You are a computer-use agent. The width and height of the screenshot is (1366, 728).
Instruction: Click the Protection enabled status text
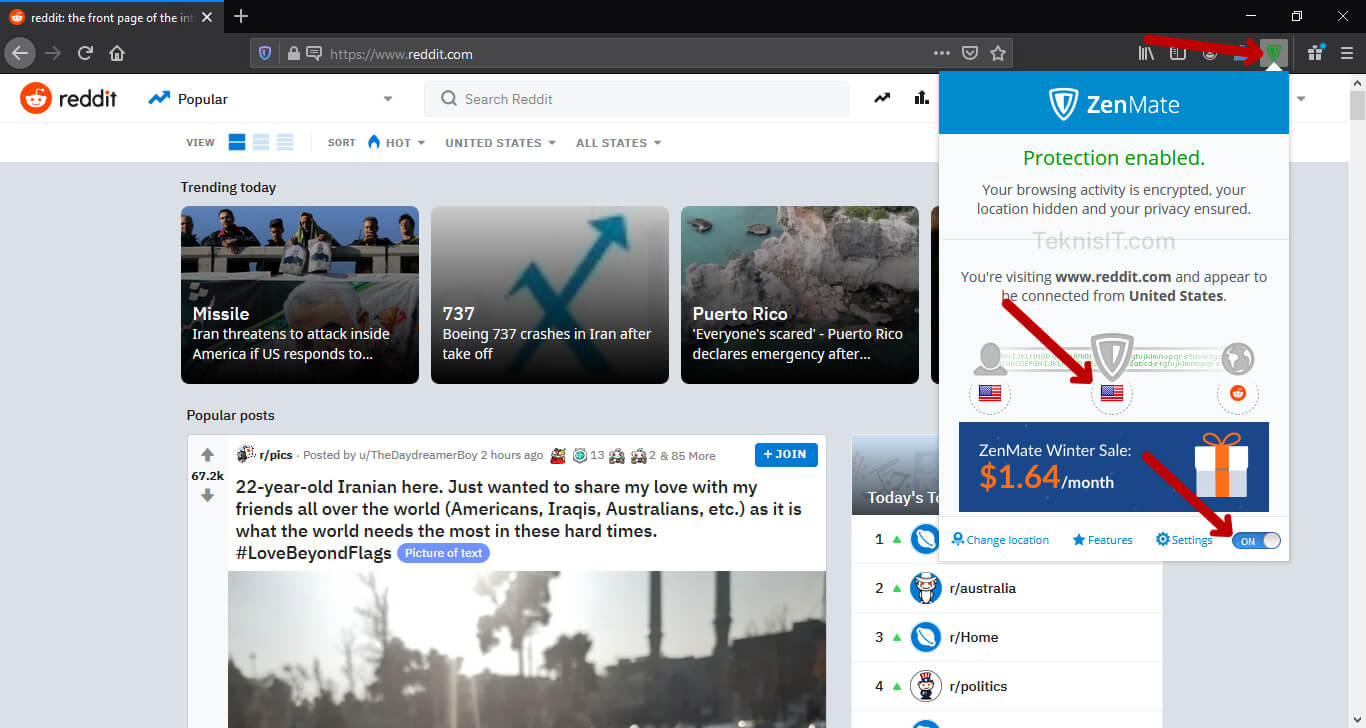click(1114, 158)
